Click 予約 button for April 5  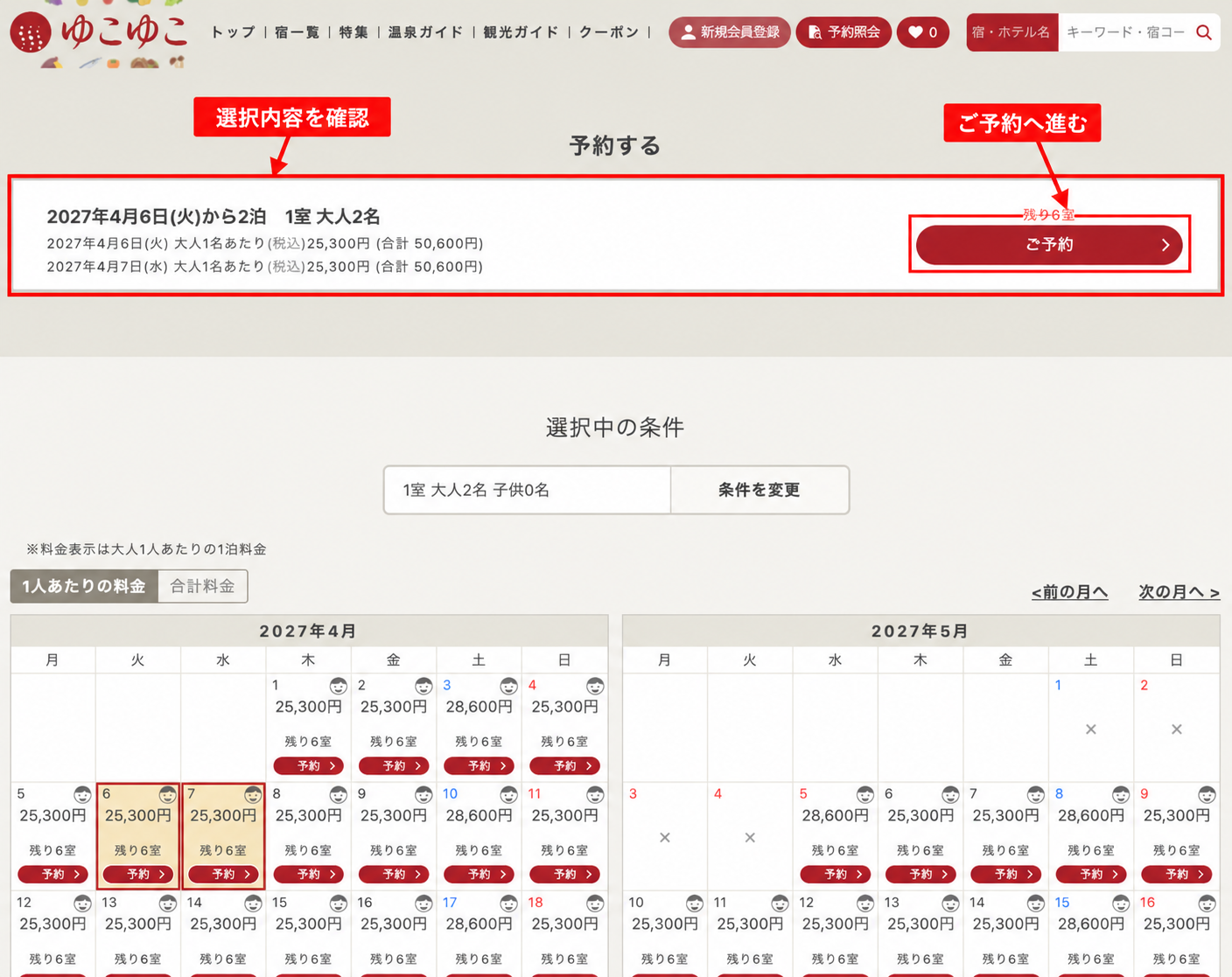click(x=52, y=874)
